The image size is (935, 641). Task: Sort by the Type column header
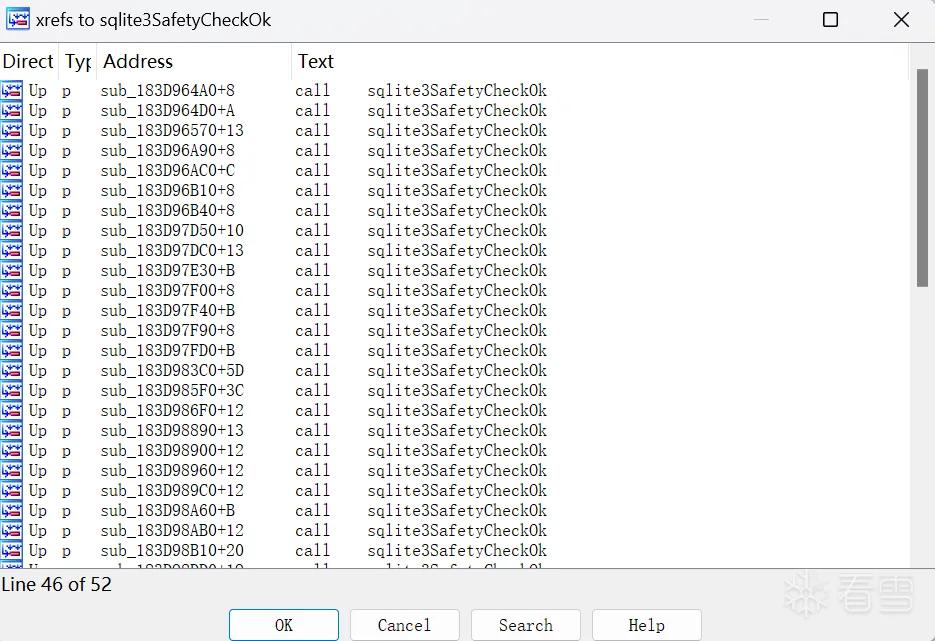coord(78,61)
